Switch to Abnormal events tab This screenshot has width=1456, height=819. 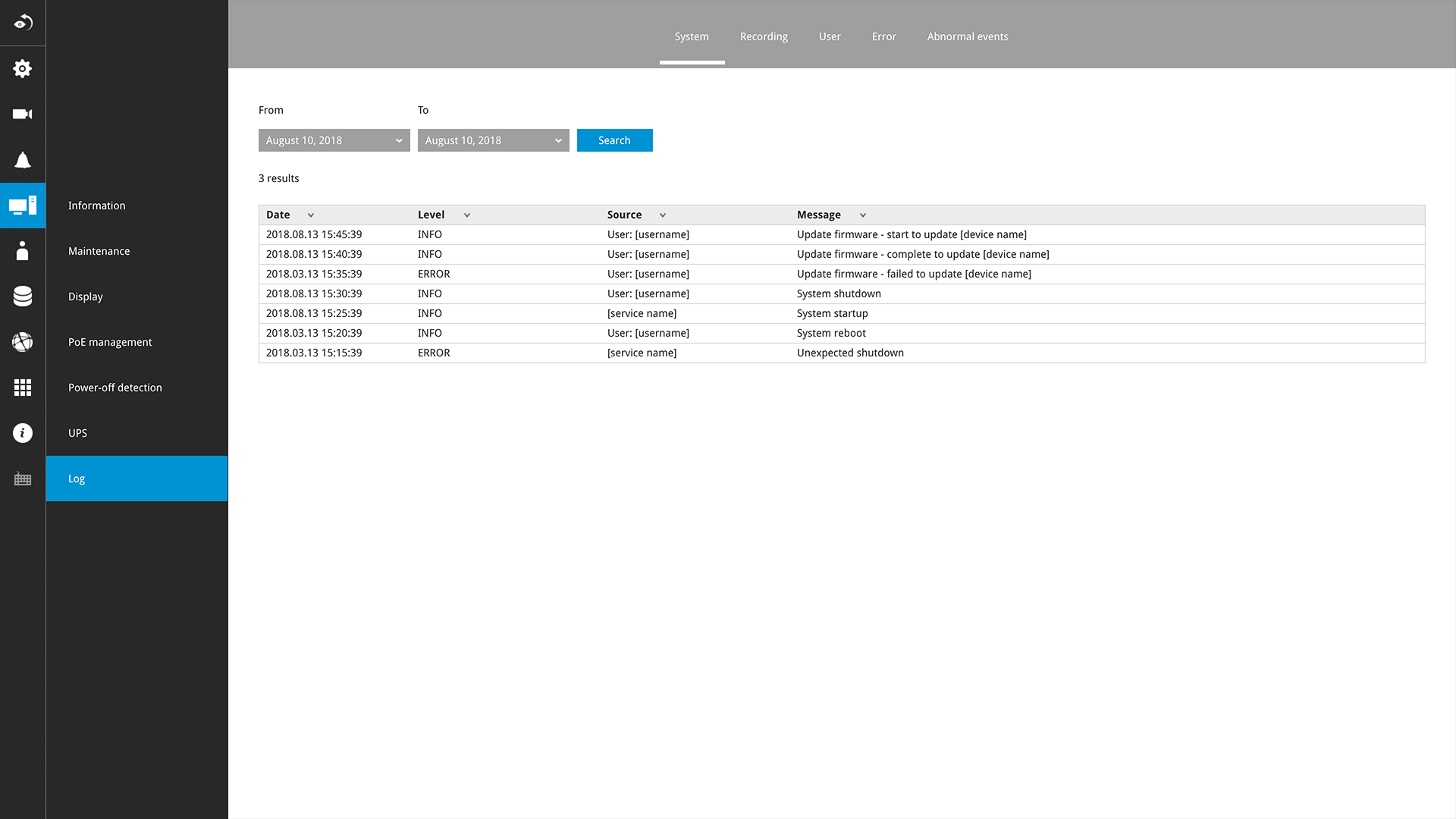(x=967, y=36)
